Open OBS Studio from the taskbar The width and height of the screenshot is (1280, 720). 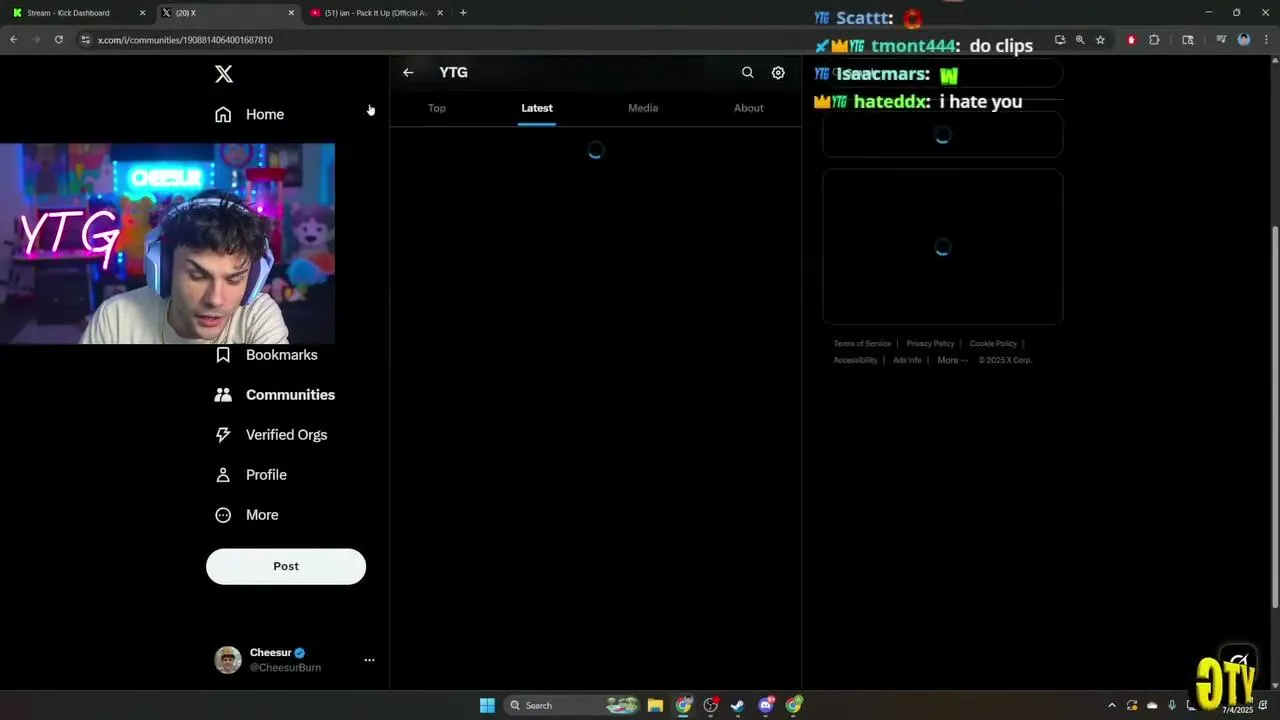point(711,705)
